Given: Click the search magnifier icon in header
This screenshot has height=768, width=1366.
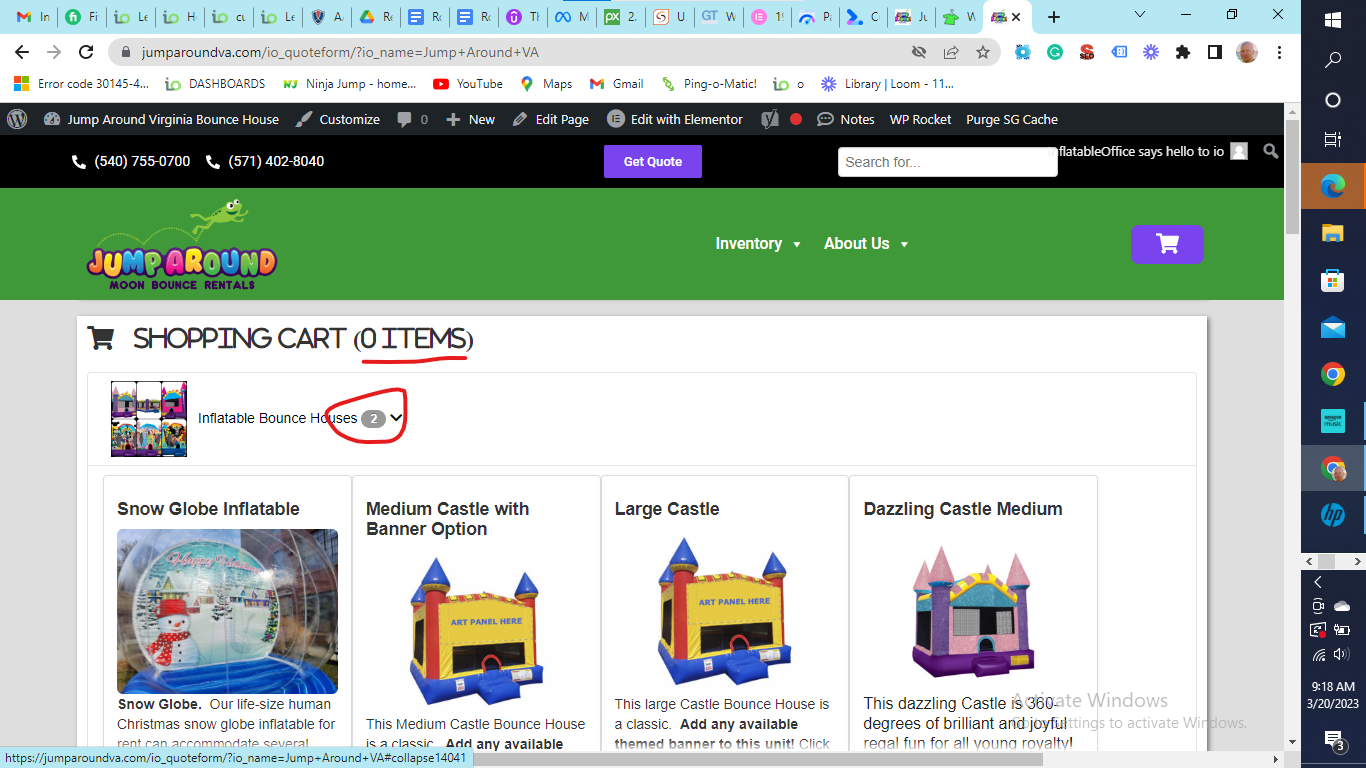Looking at the screenshot, I should 1270,151.
